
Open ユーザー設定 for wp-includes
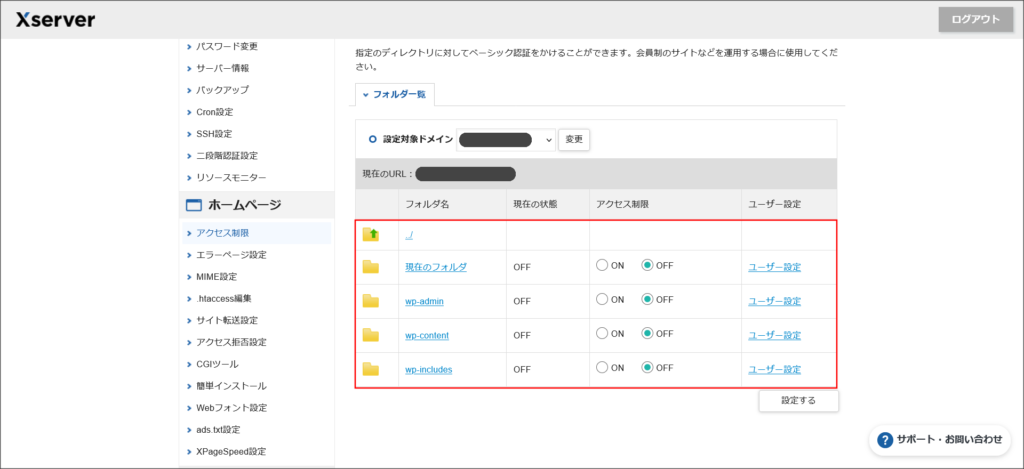tap(775, 369)
